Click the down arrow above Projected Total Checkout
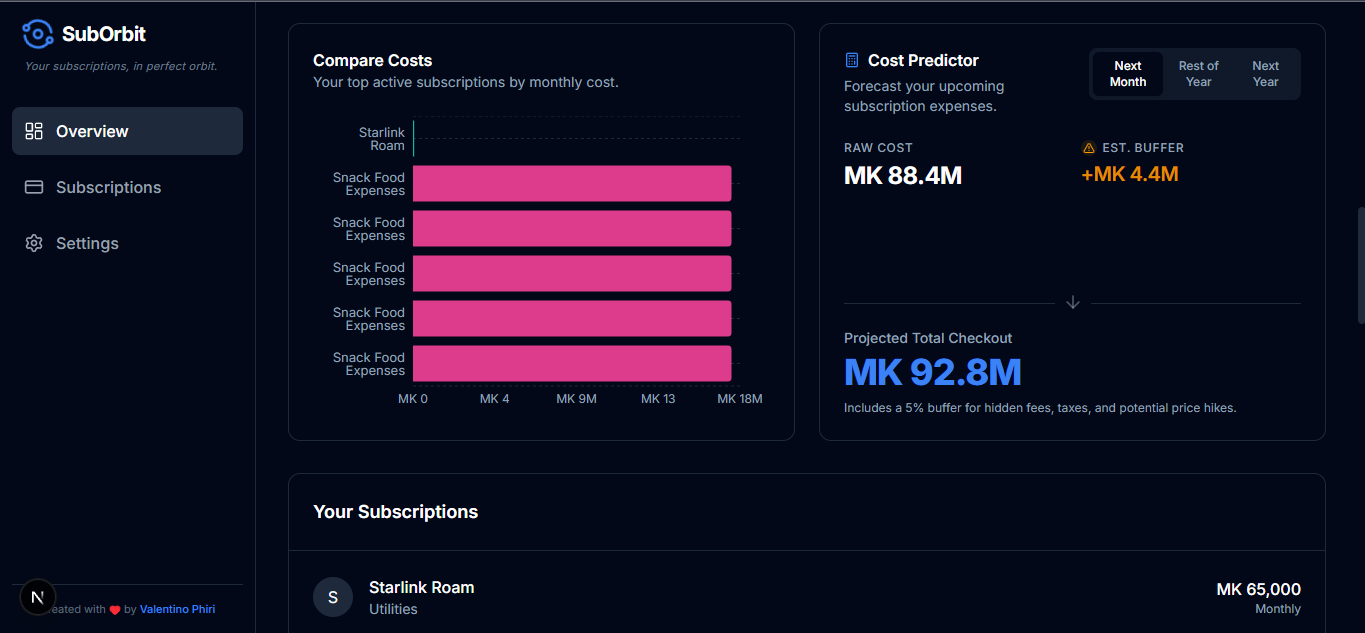The width and height of the screenshot is (1365, 633). click(1073, 302)
